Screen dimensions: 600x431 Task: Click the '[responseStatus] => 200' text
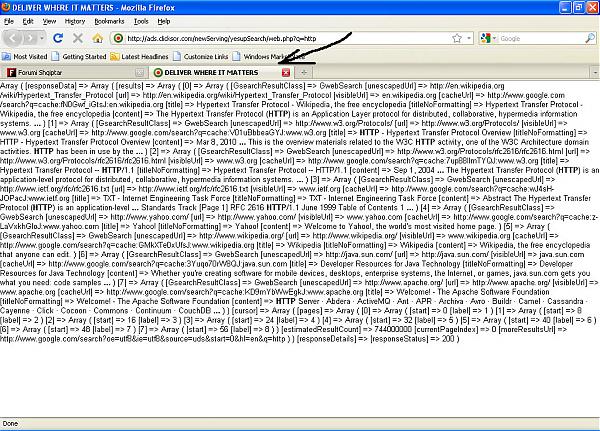click(x=412, y=339)
